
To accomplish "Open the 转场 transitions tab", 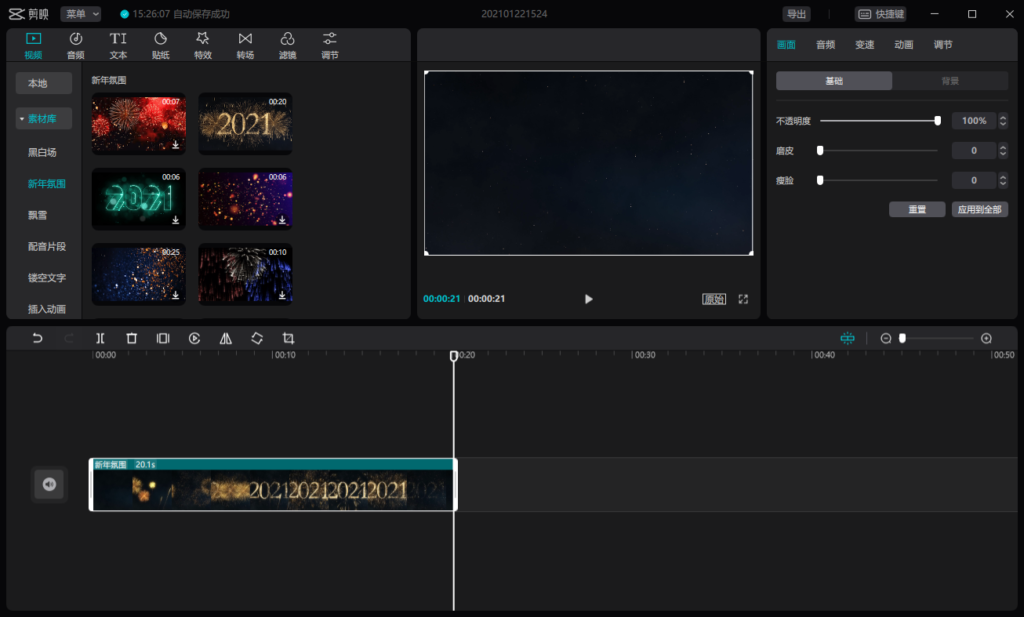I will [x=245, y=45].
